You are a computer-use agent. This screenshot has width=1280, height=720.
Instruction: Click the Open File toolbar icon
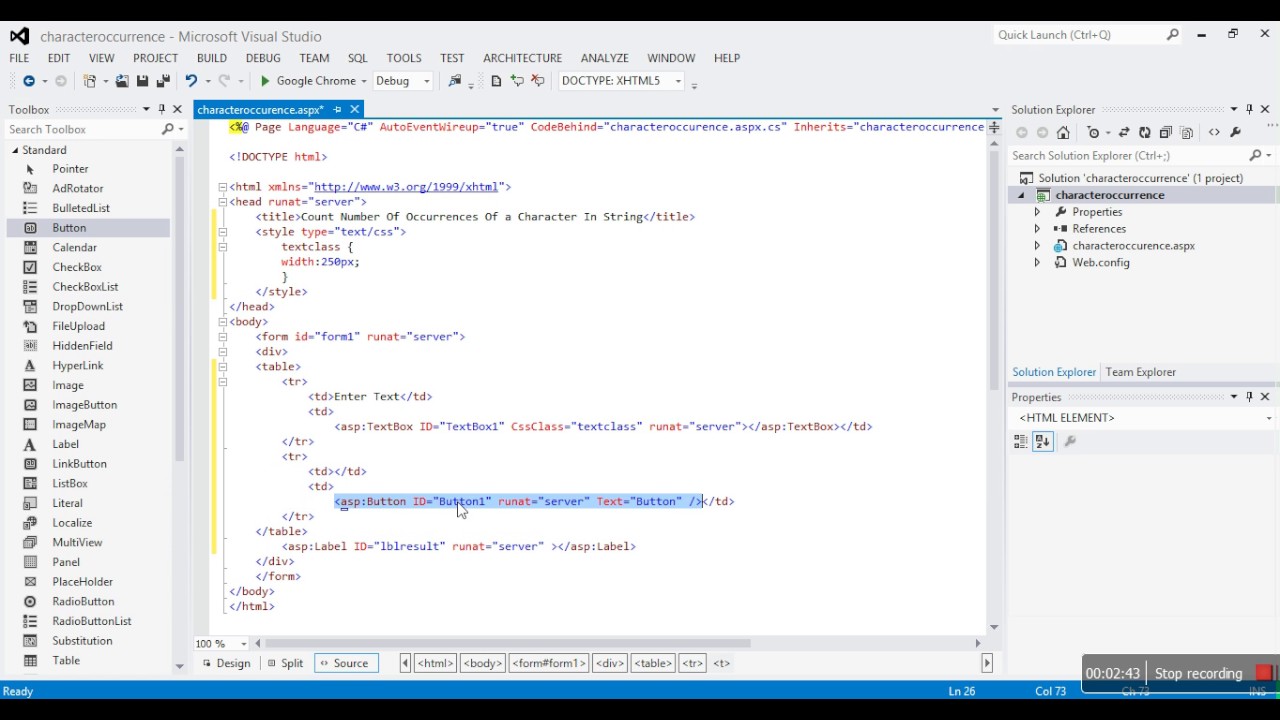[122, 81]
